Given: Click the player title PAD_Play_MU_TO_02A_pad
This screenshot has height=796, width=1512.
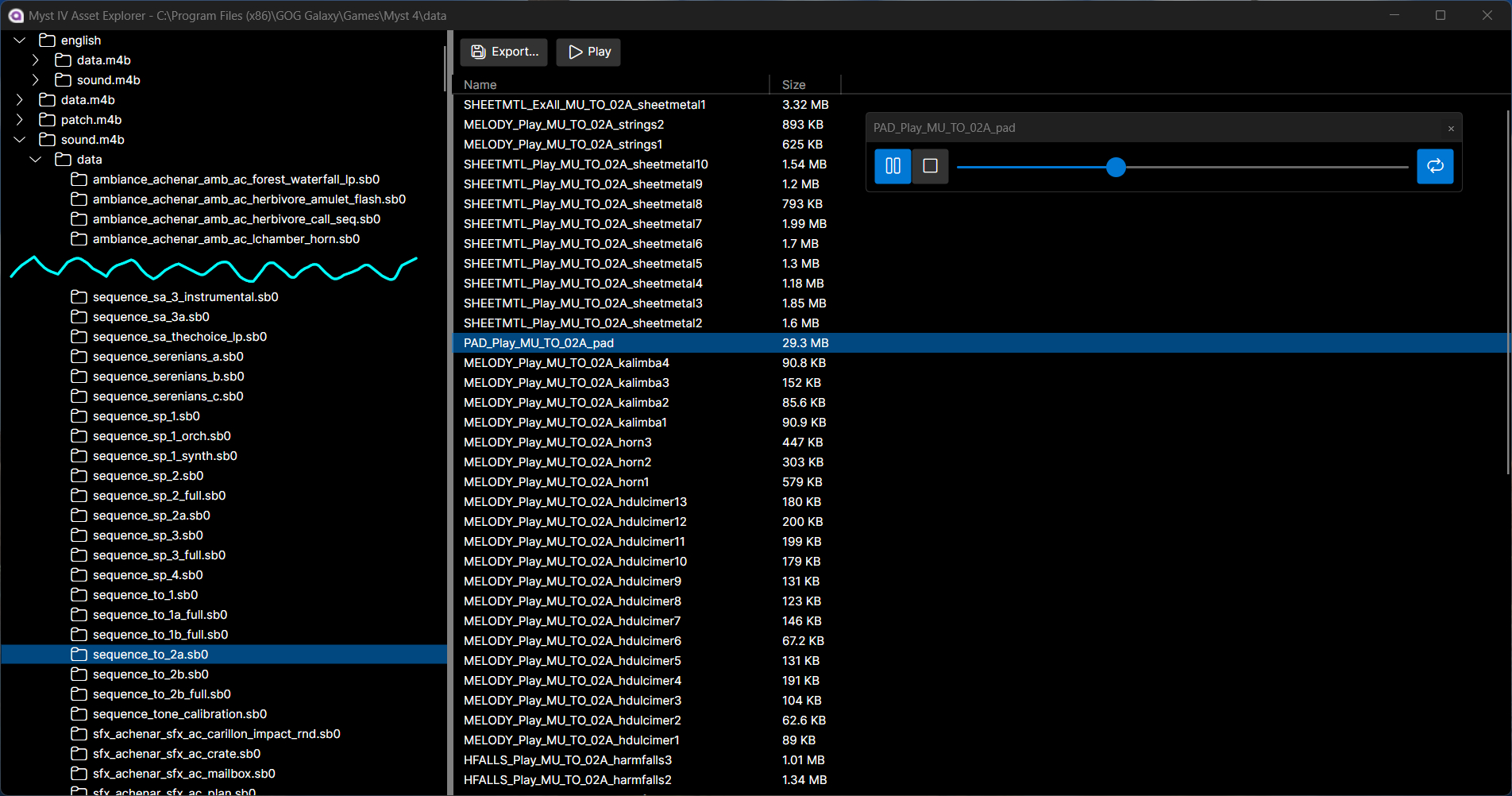Looking at the screenshot, I should coord(944,128).
